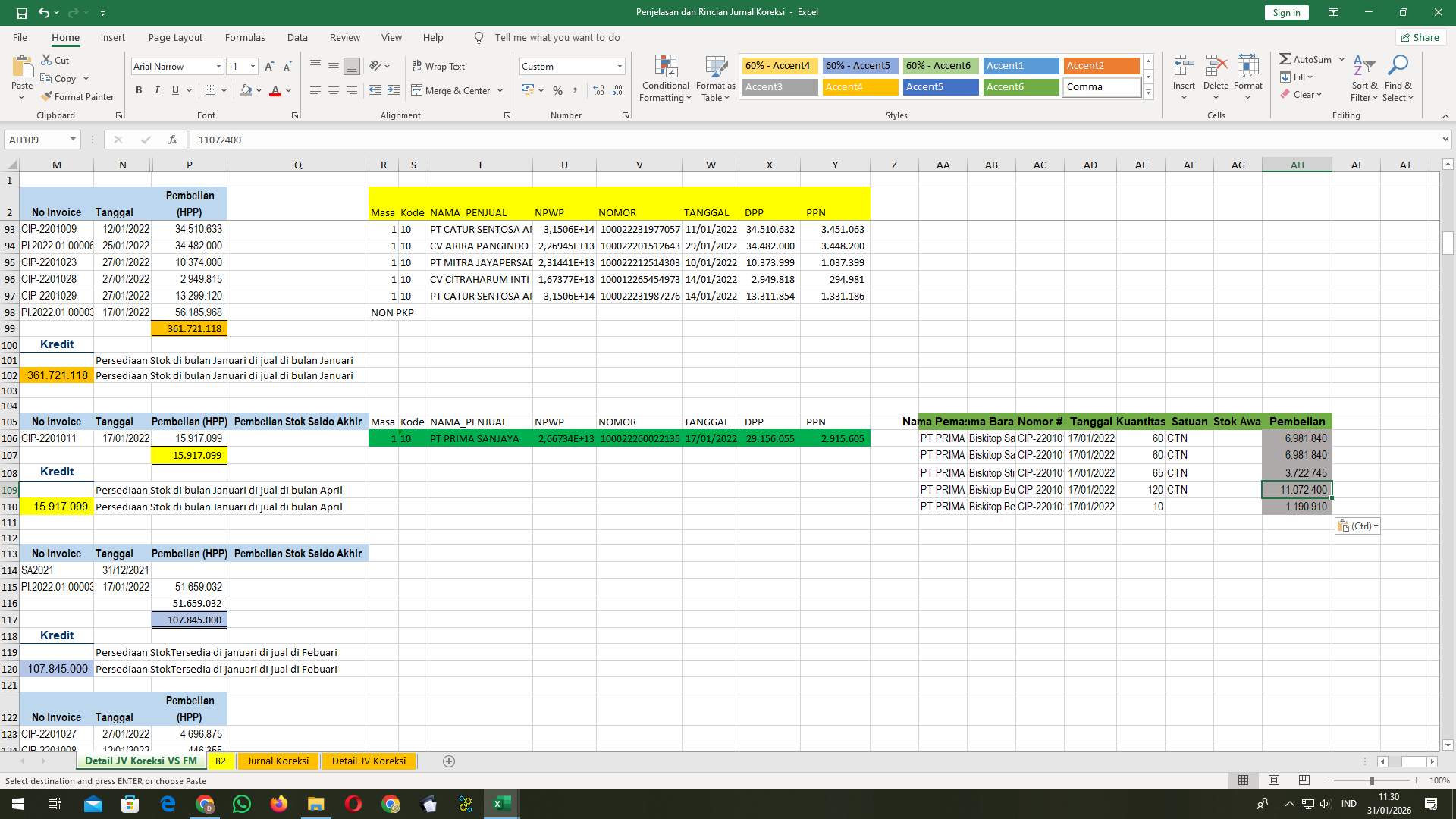Viewport: 1456px width, 819px height.
Task: Open the Excel window from the taskbar
Action: point(500,803)
